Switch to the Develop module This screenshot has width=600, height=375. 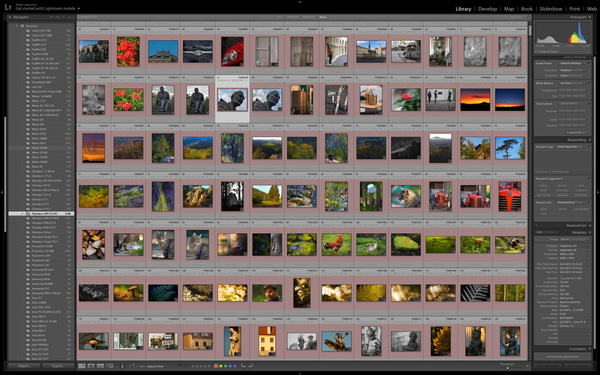coord(487,9)
